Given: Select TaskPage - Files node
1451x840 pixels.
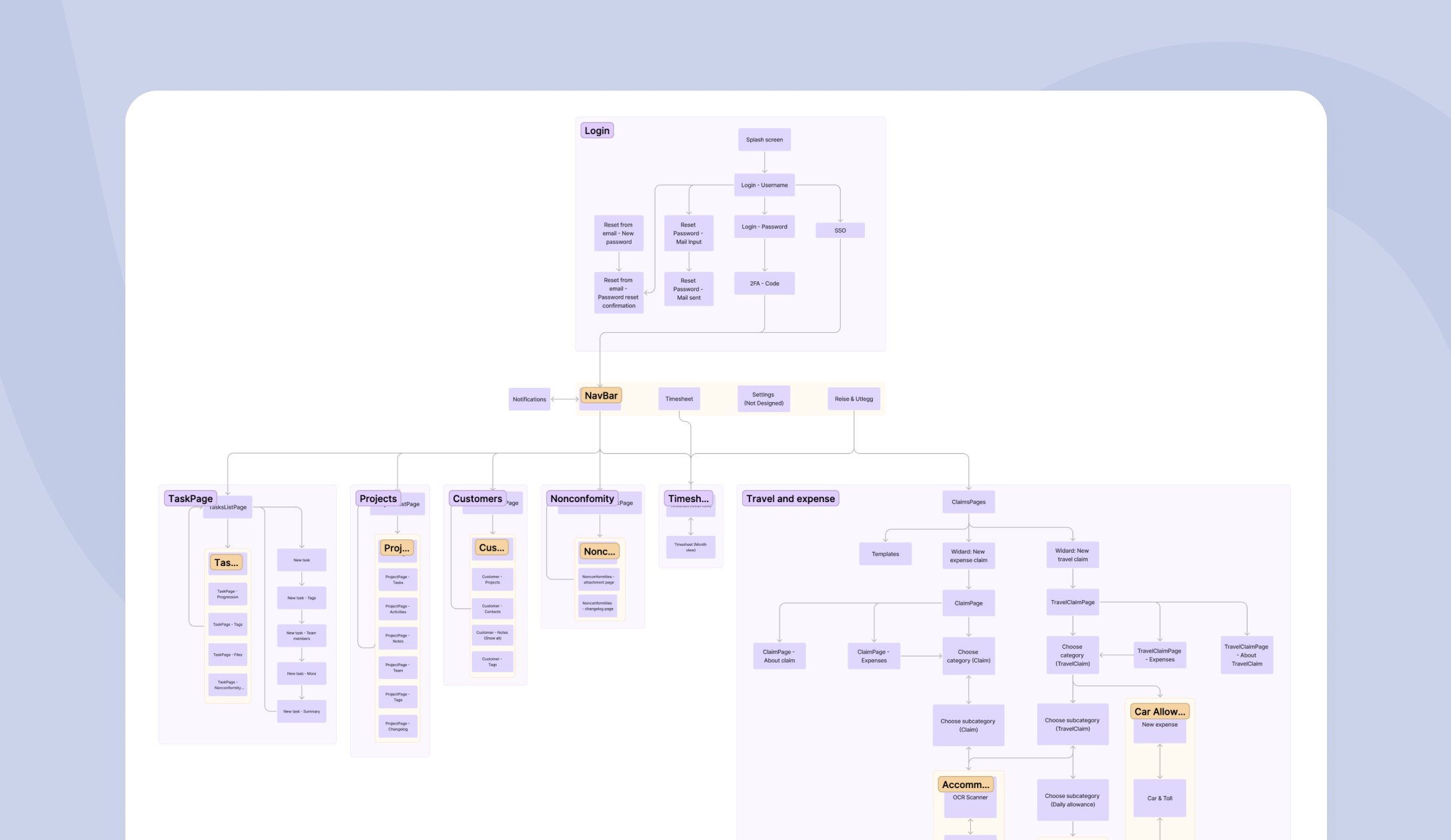Looking at the screenshot, I should pyautogui.click(x=227, y=655).
